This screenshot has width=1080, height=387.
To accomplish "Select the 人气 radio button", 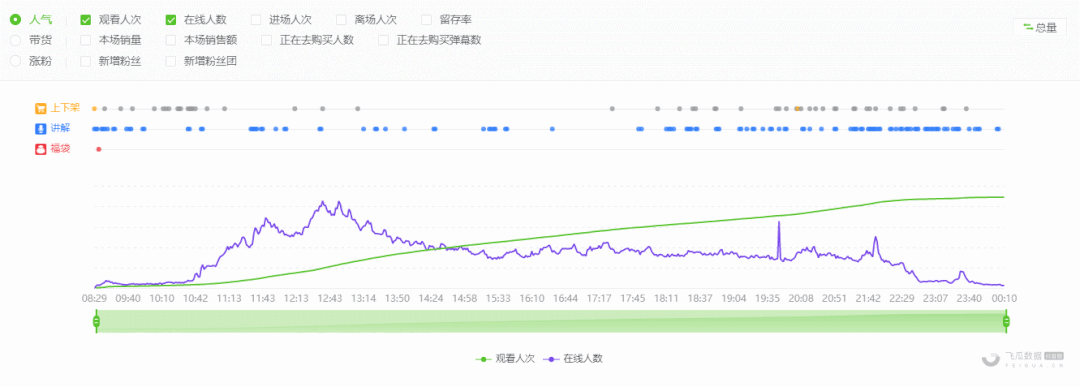I will [x=15, y=20].
